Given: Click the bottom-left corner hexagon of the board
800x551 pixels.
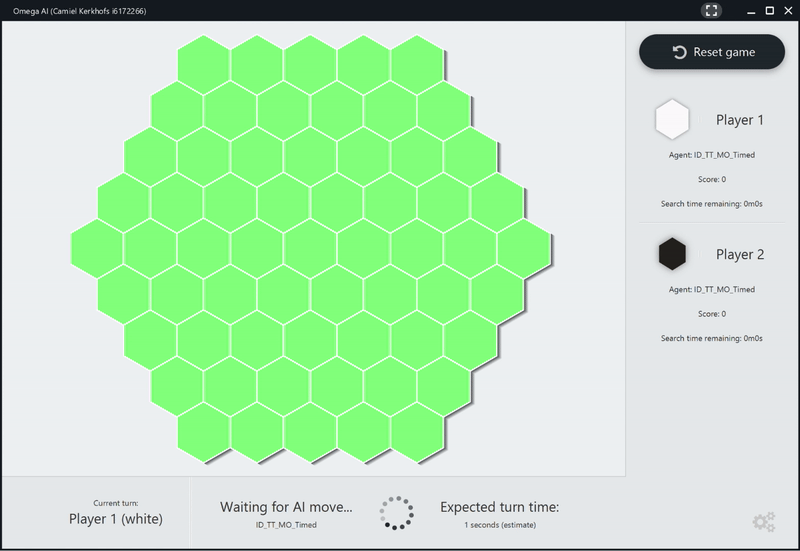Looking at the screenshot, I should 203,430.
